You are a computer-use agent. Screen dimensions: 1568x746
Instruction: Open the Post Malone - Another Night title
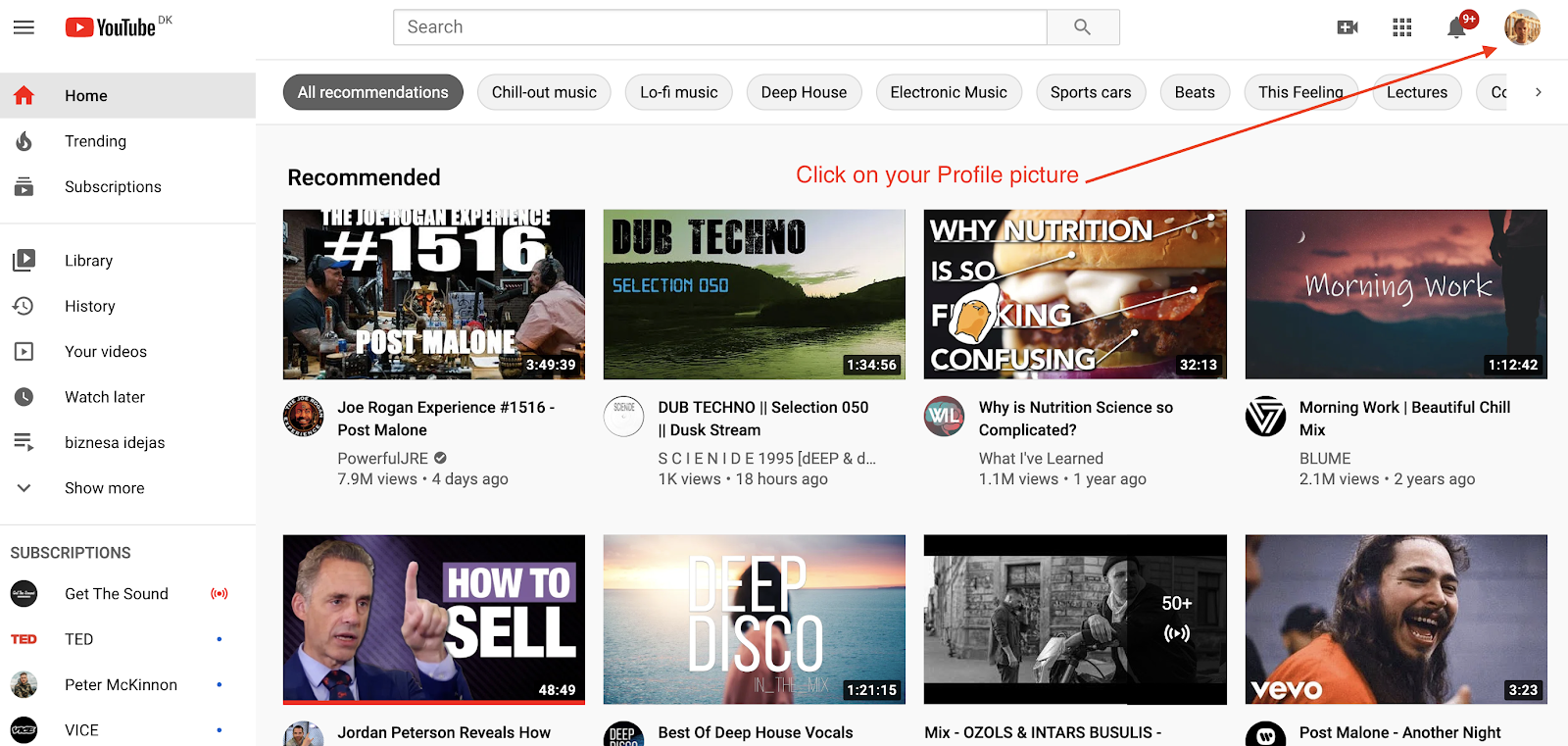[1400, 732]
